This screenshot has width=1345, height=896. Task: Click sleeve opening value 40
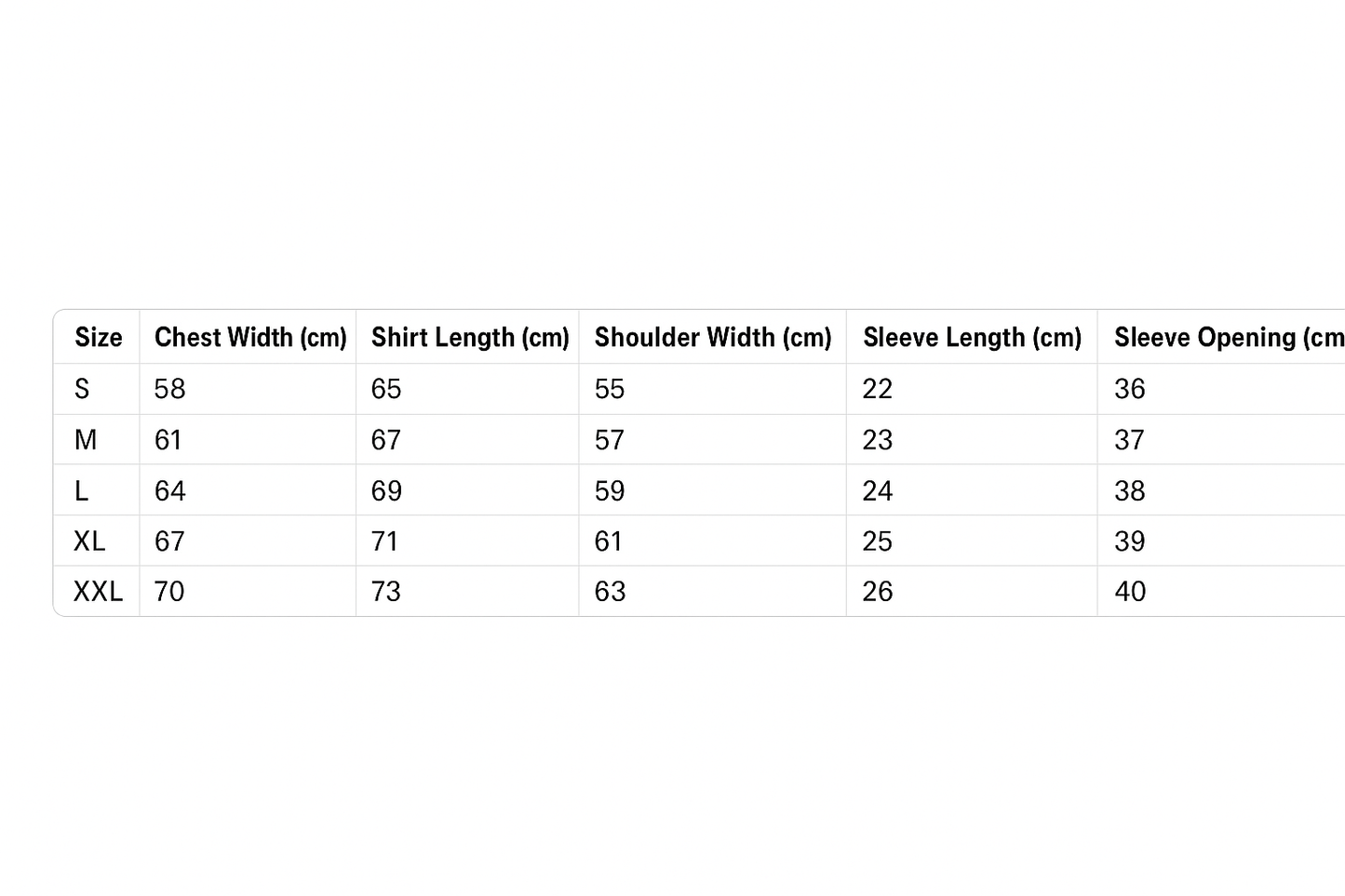[1130, 592]
